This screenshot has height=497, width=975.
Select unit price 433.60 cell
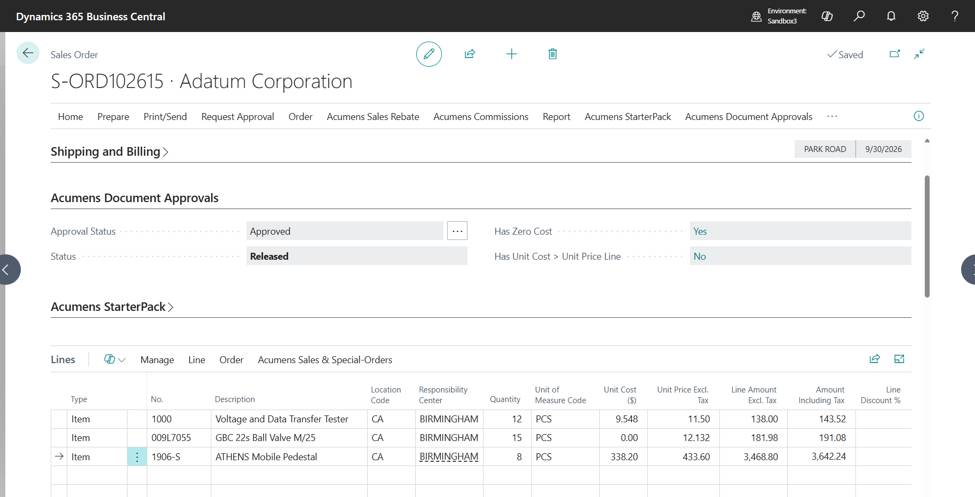point(683,457)
